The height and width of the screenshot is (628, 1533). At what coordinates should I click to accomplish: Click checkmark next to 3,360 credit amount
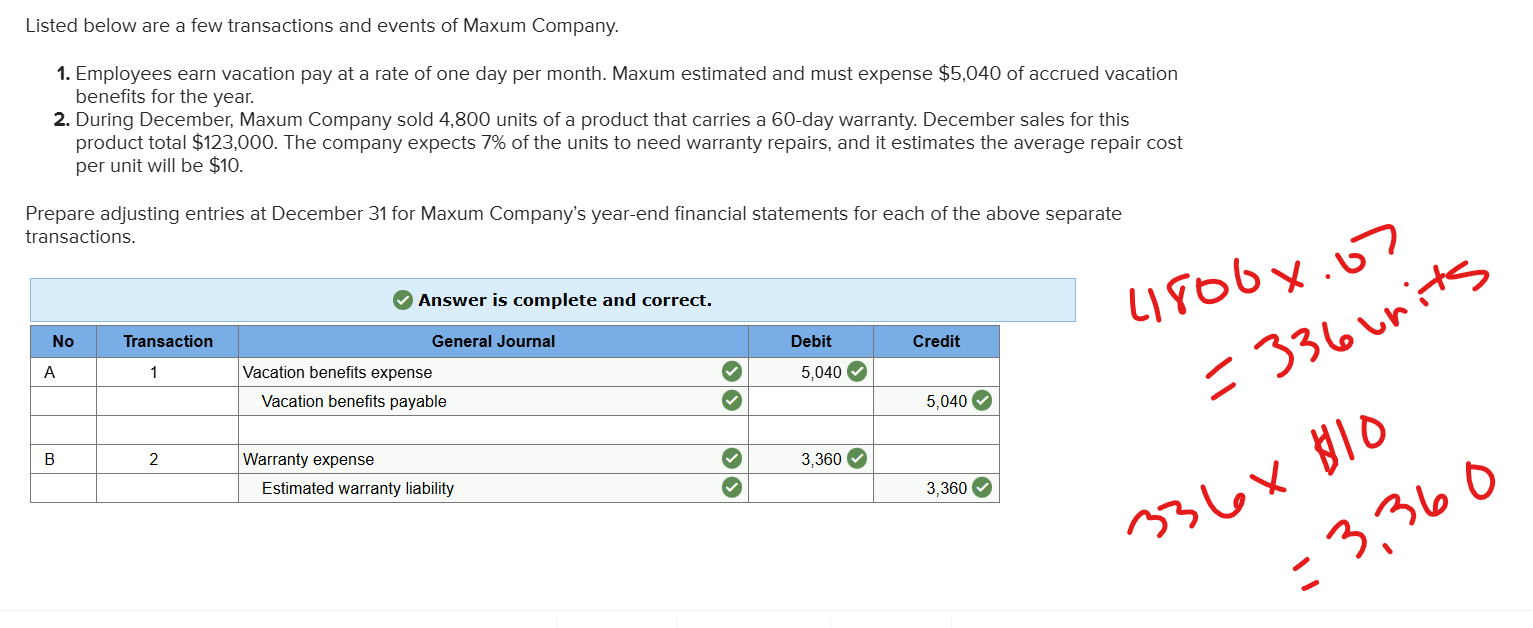pos(982,488)
